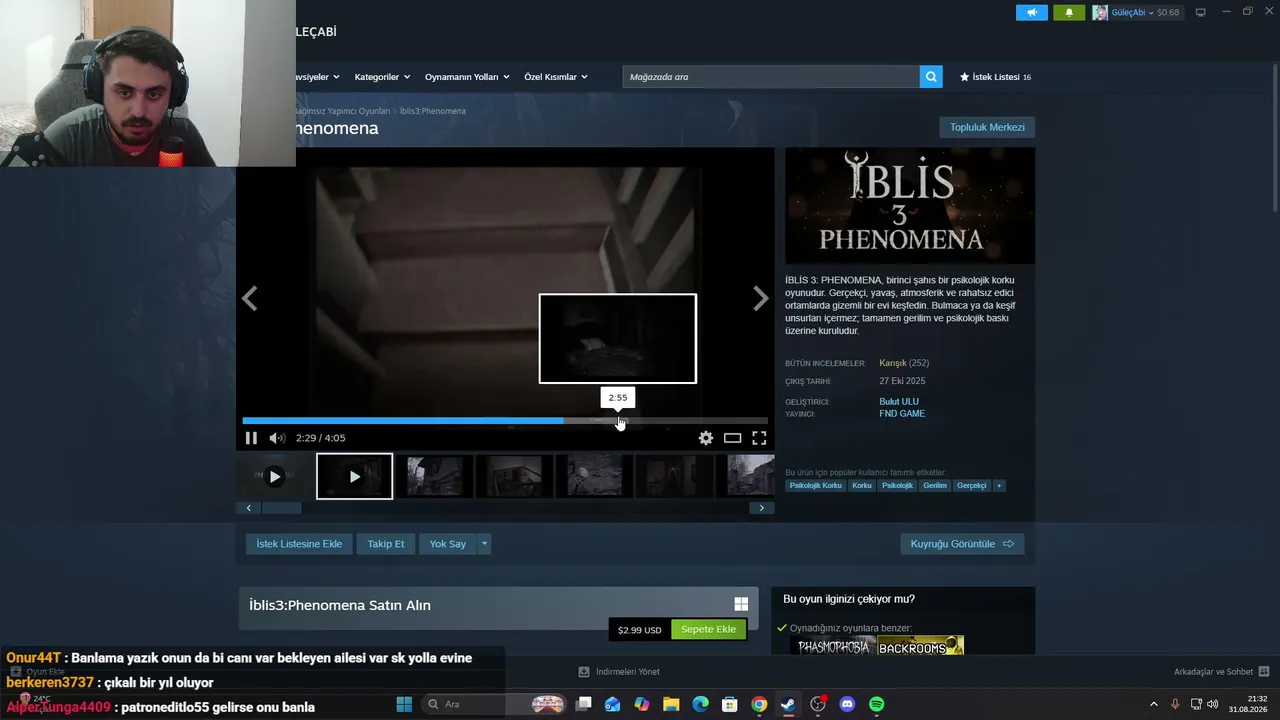Click the Yok Say button
Viewport: 1280px width, 720px height.
click(x=448, y=544)
